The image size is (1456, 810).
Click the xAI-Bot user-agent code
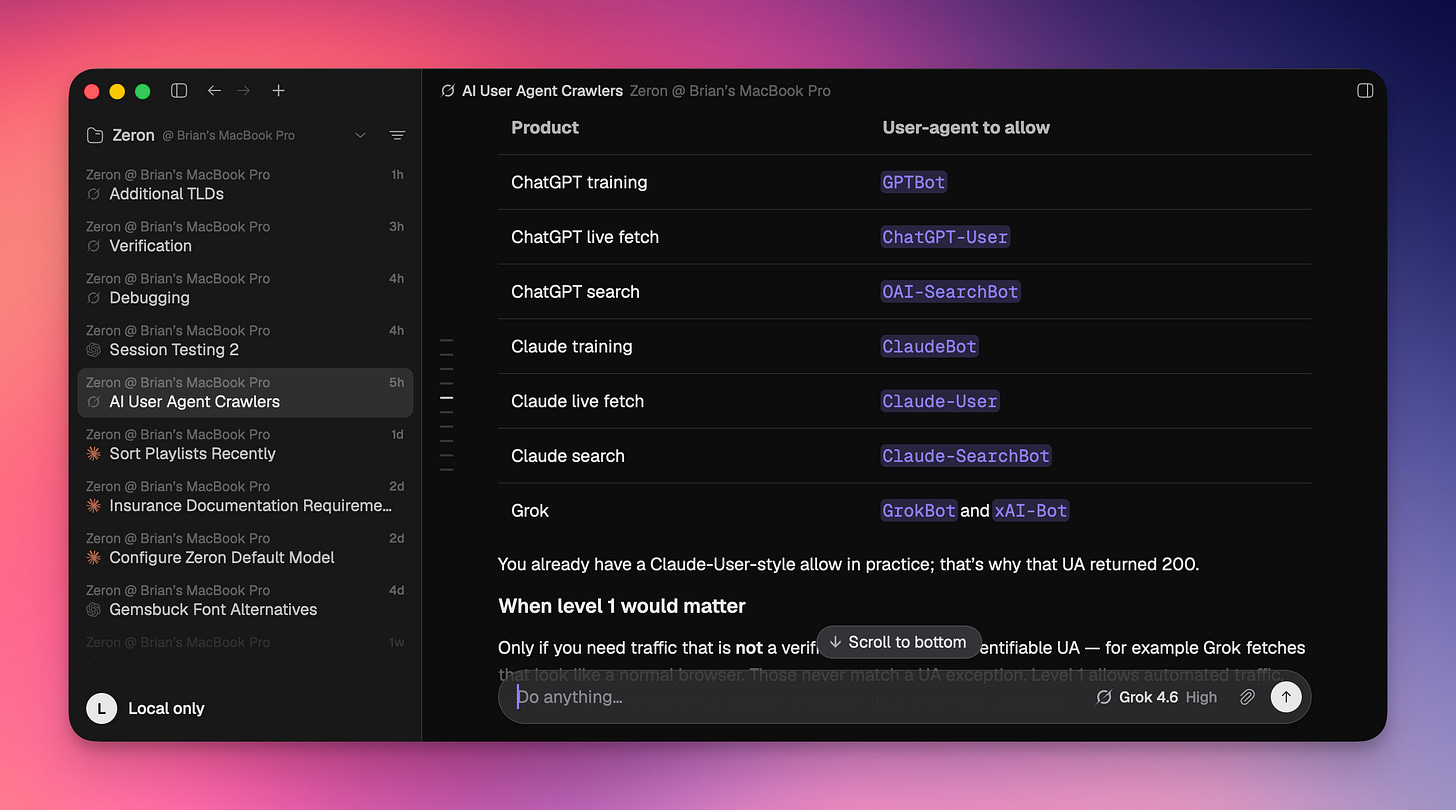tap(1031, 510)
